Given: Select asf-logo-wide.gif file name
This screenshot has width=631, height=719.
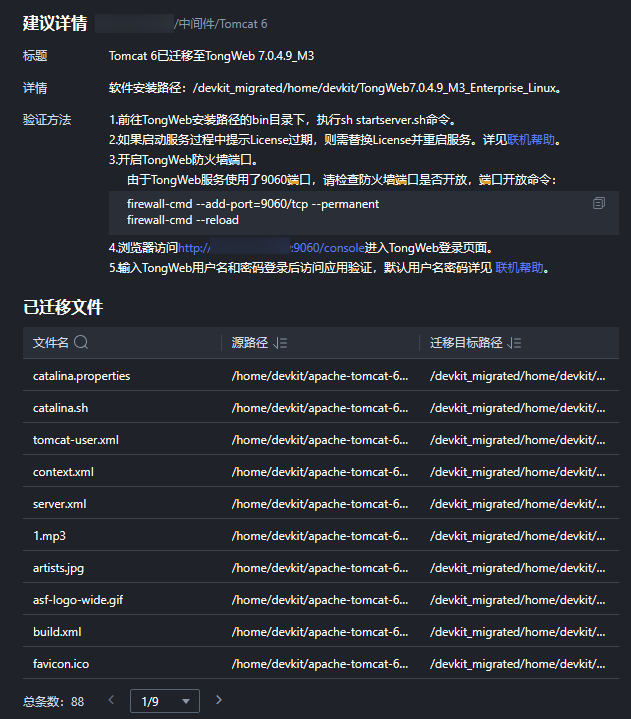Looking at the screenshot, I should point(78,600).
